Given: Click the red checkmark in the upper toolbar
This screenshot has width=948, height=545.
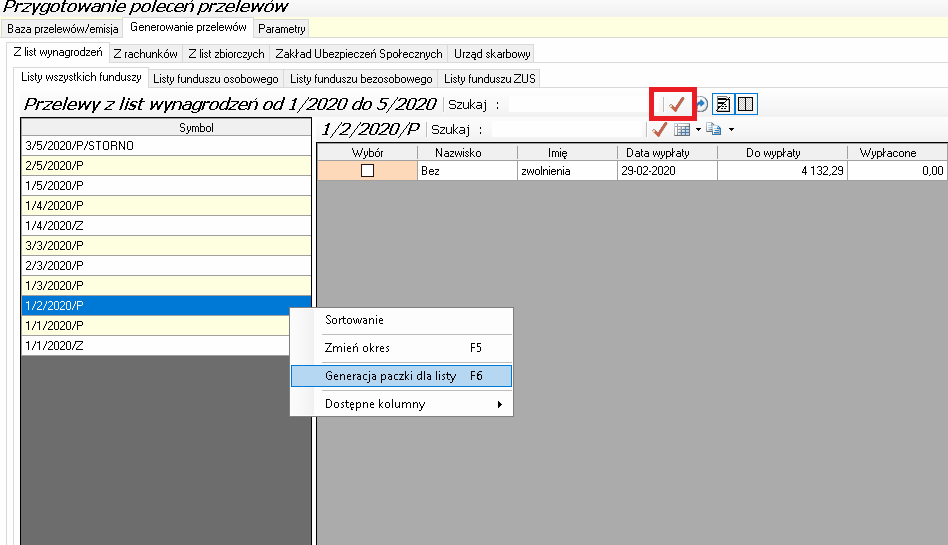Looking at the screenshot, I should click(x=677, y=104).
